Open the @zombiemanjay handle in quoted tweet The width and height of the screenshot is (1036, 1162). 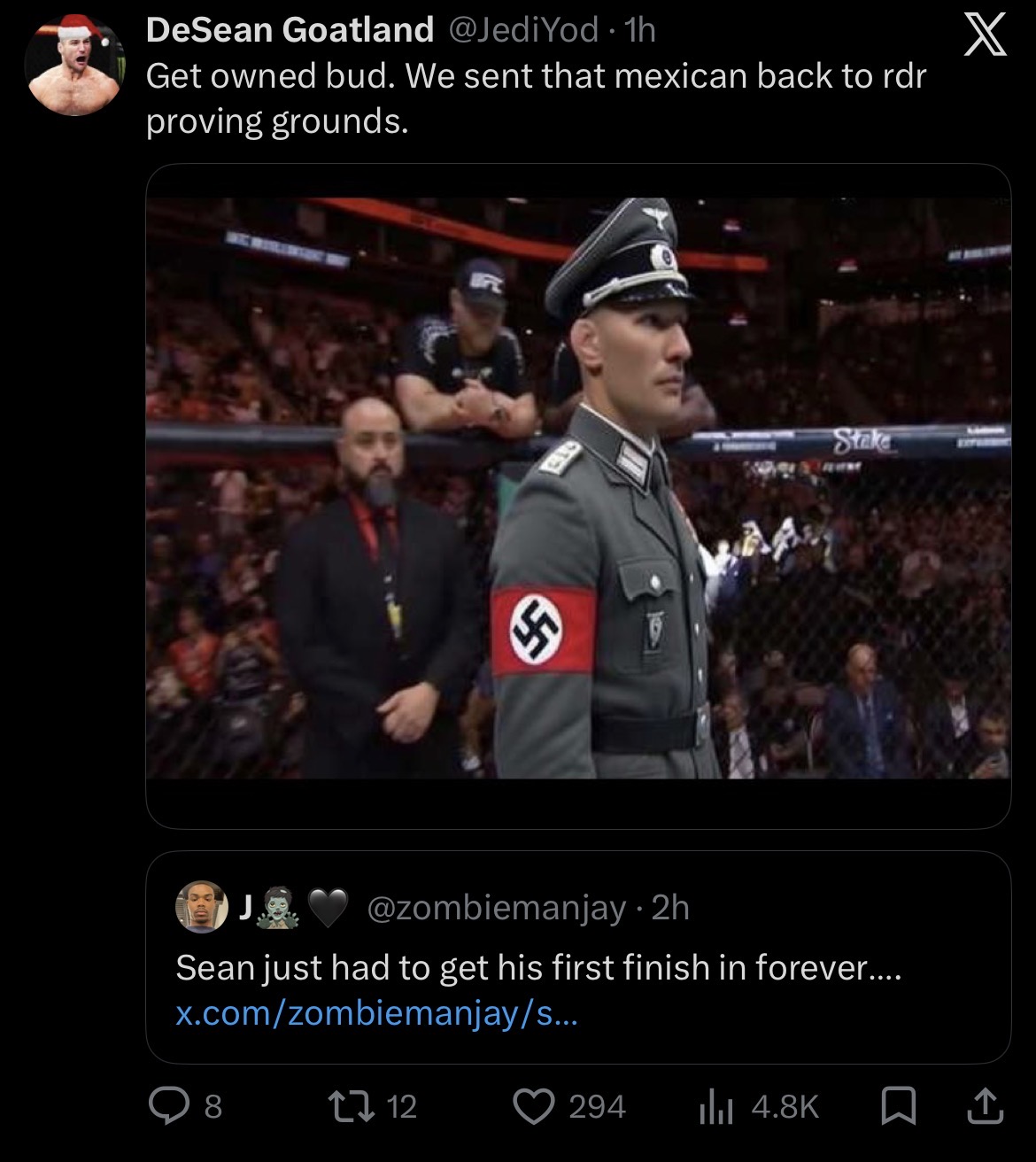coord(496,908)
